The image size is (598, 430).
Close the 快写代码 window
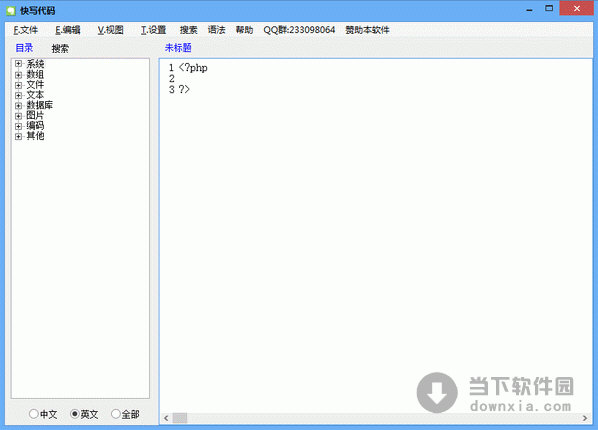coord(577,8)
